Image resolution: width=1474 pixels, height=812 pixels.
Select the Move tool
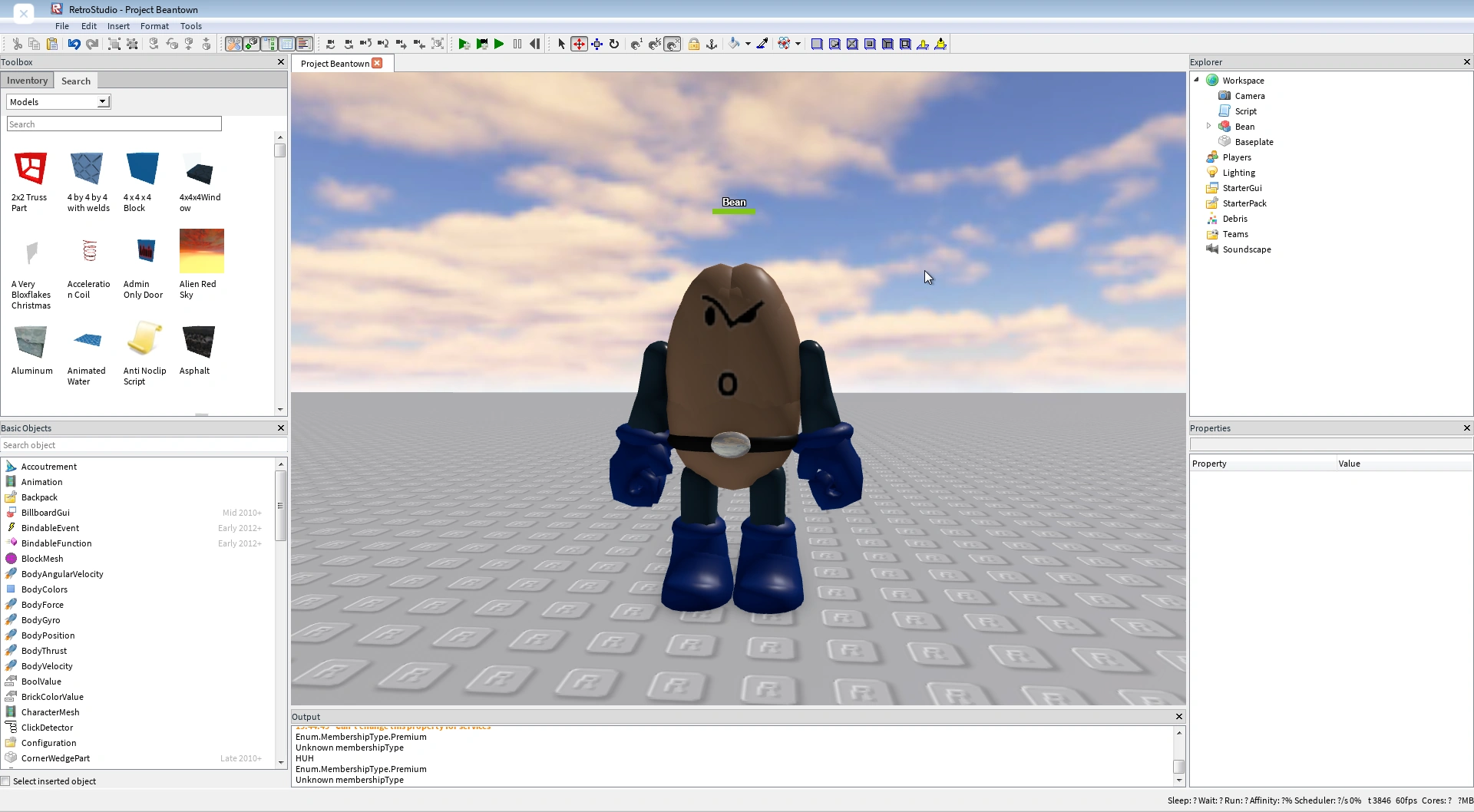point(579,44)
